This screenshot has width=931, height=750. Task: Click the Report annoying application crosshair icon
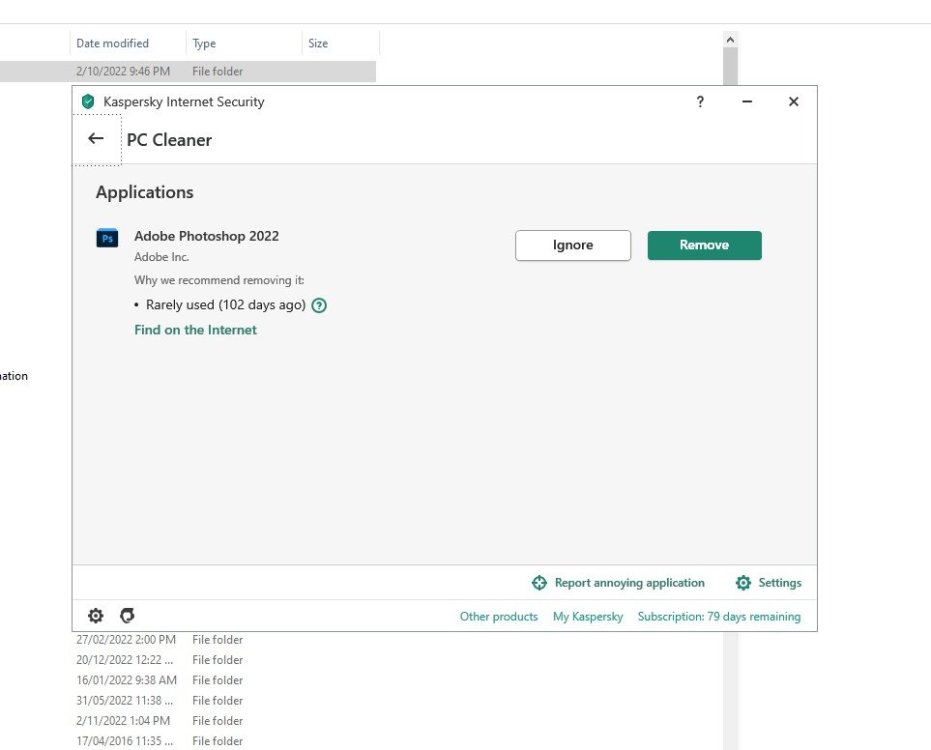539,583
